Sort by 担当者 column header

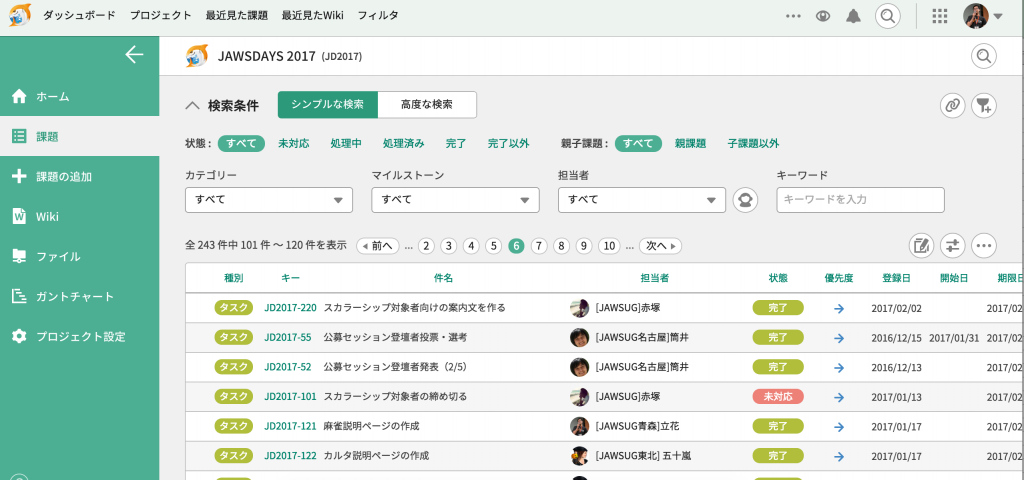[654, 278]
